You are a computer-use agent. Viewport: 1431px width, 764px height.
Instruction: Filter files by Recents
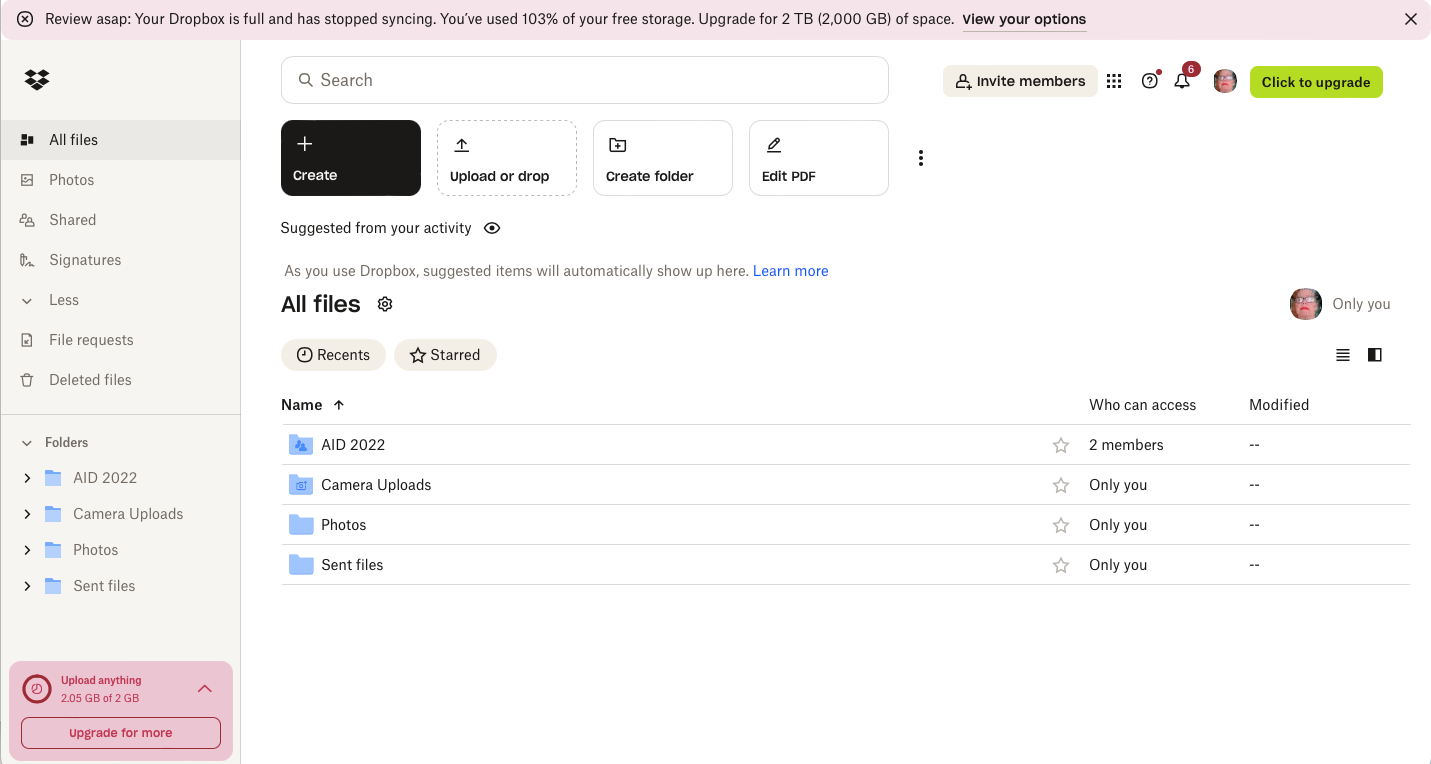click(x=333, y=354)
